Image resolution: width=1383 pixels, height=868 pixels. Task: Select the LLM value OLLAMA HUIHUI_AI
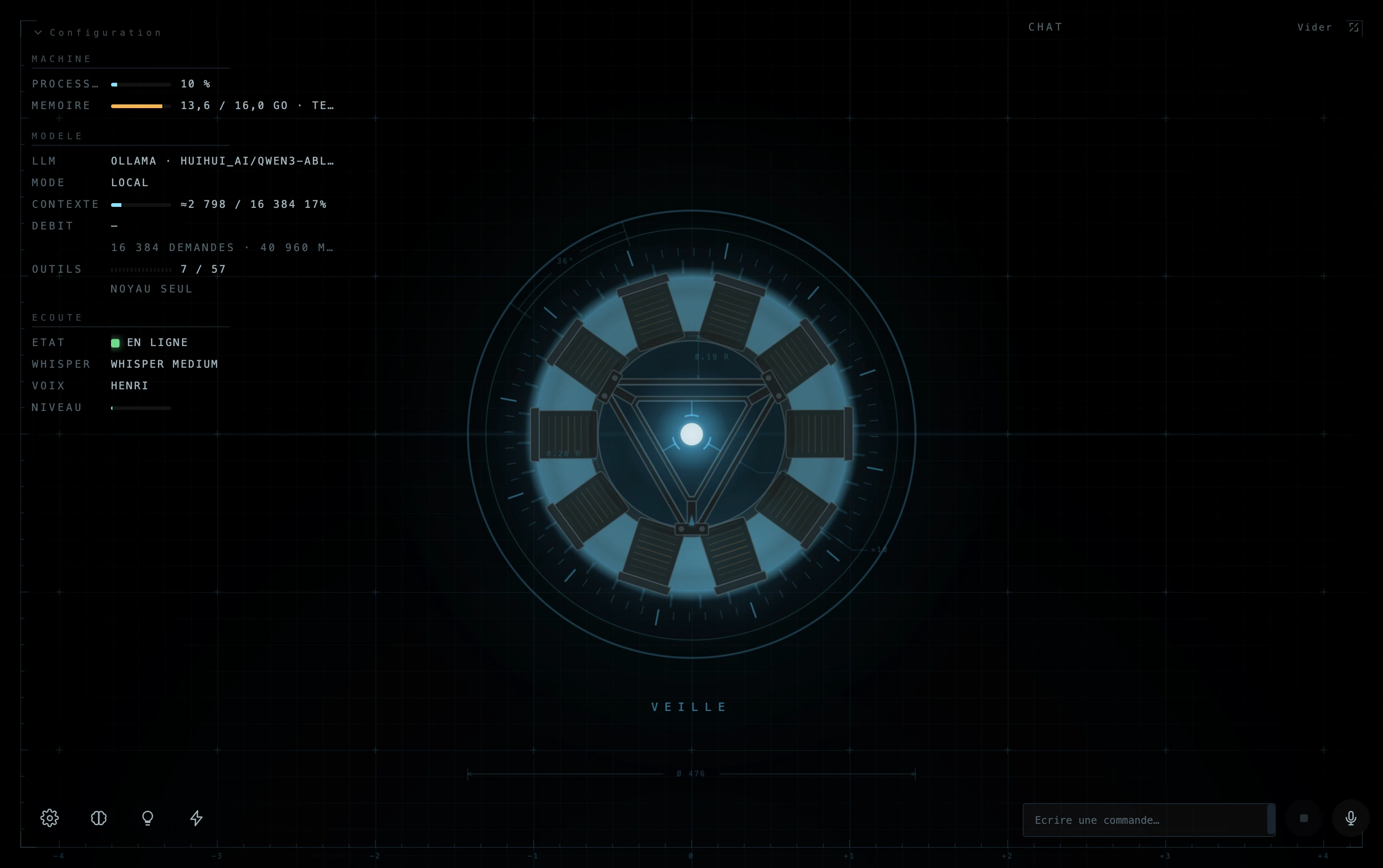pyautogui.click(x=222, y=161)
